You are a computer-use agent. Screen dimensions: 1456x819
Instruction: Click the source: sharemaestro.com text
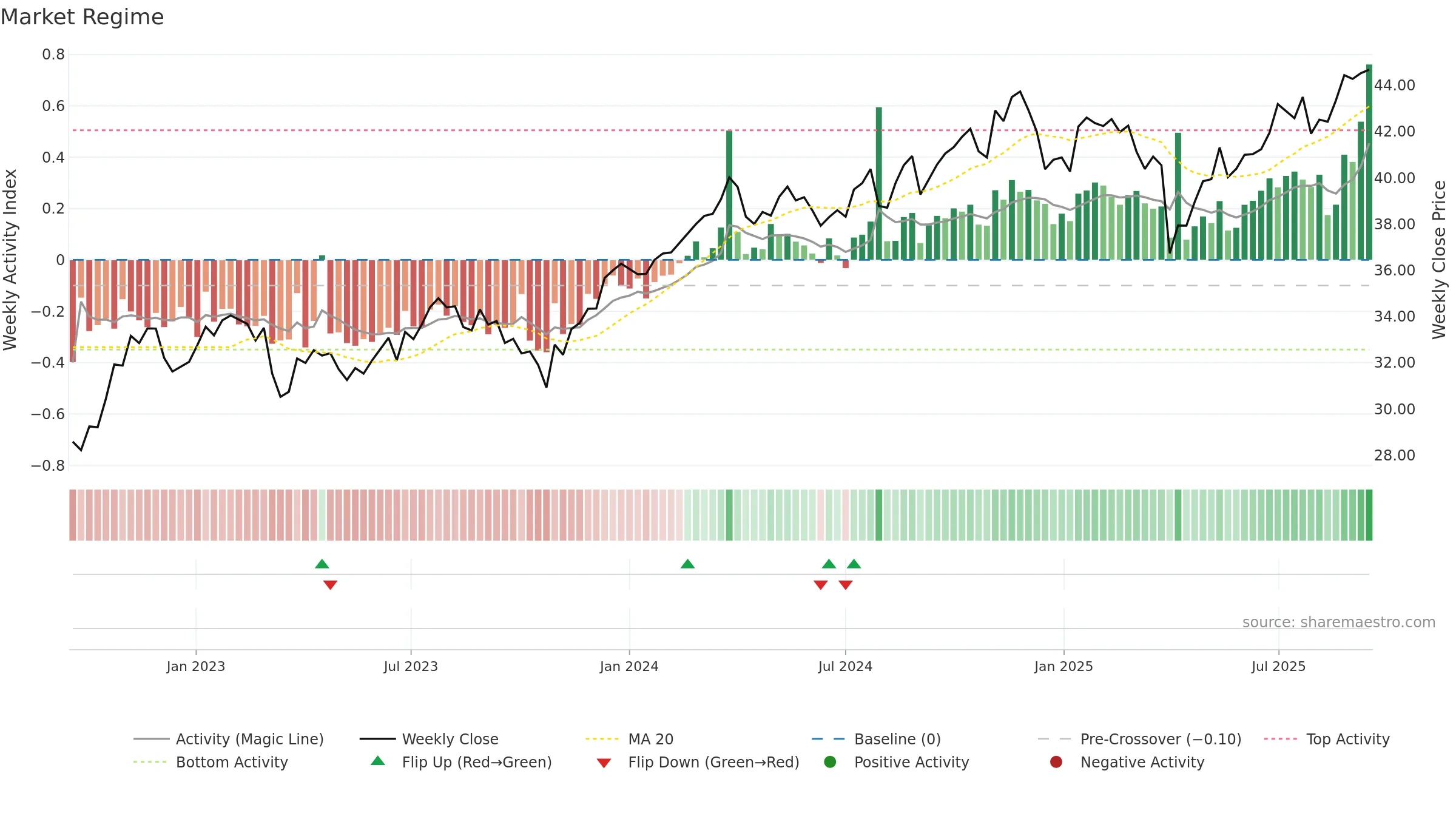pyautogui.click(x=1339, y=622)
